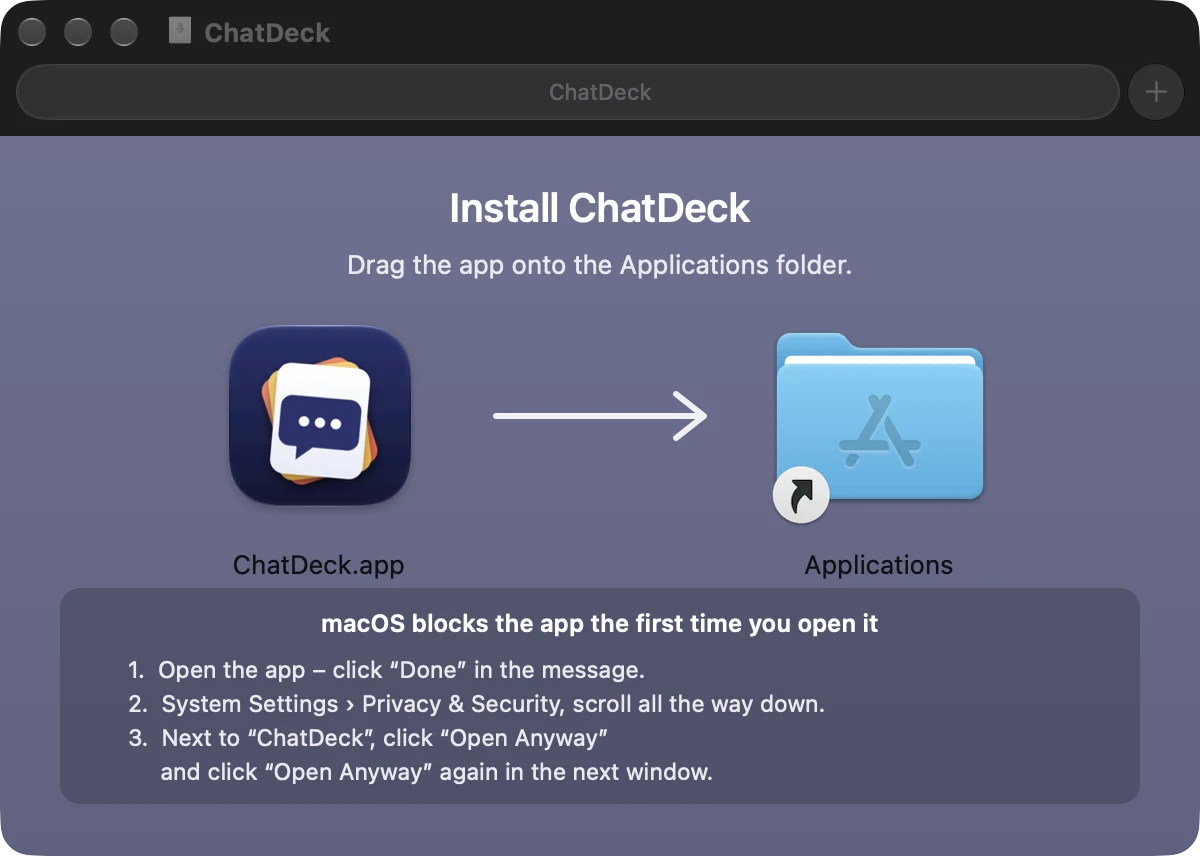Click step 3 'Next to ChatDeck' instruction

click(x=369, y=738)
